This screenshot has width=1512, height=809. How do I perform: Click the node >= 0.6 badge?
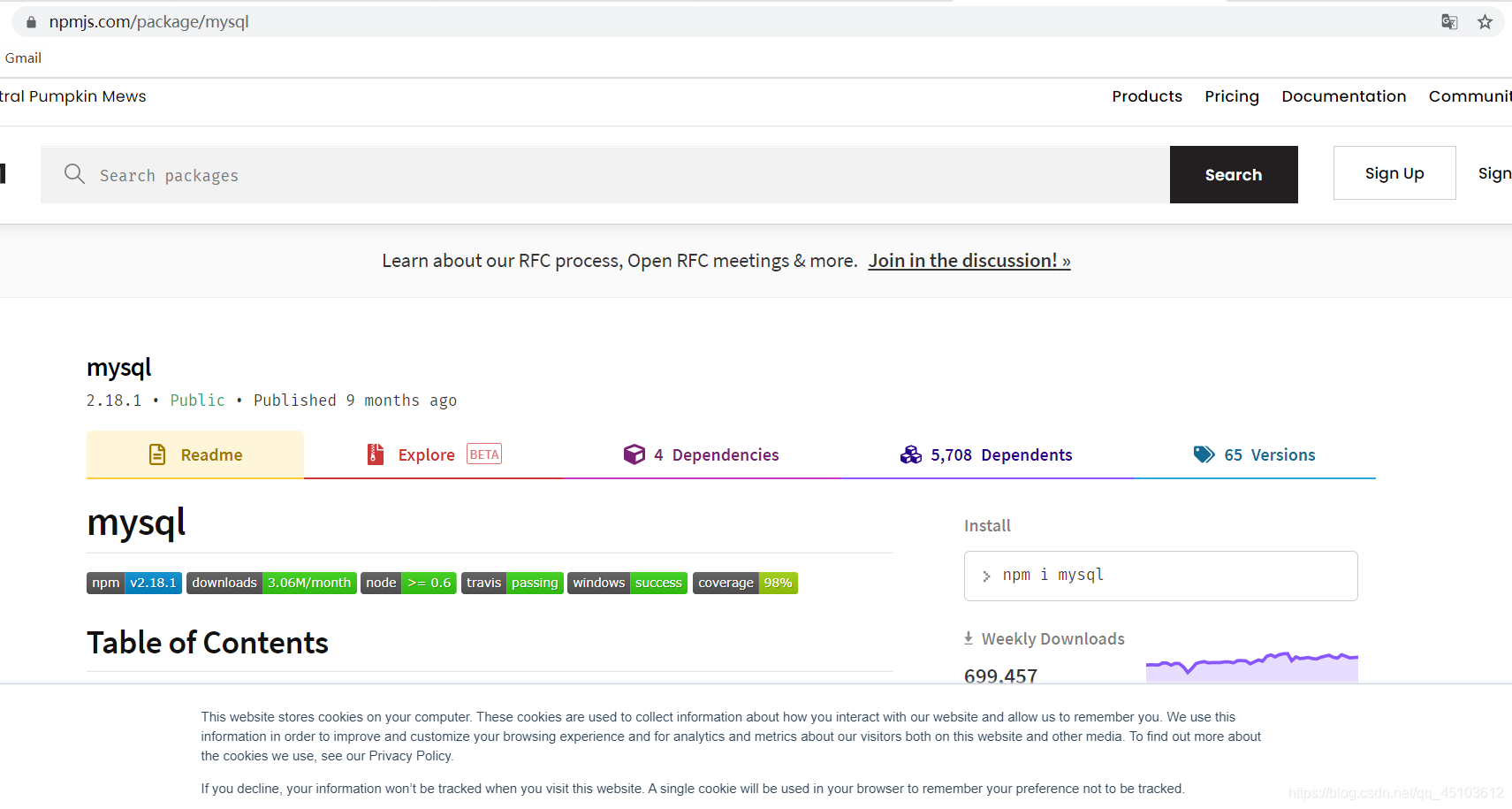click(x=408, y=583)
